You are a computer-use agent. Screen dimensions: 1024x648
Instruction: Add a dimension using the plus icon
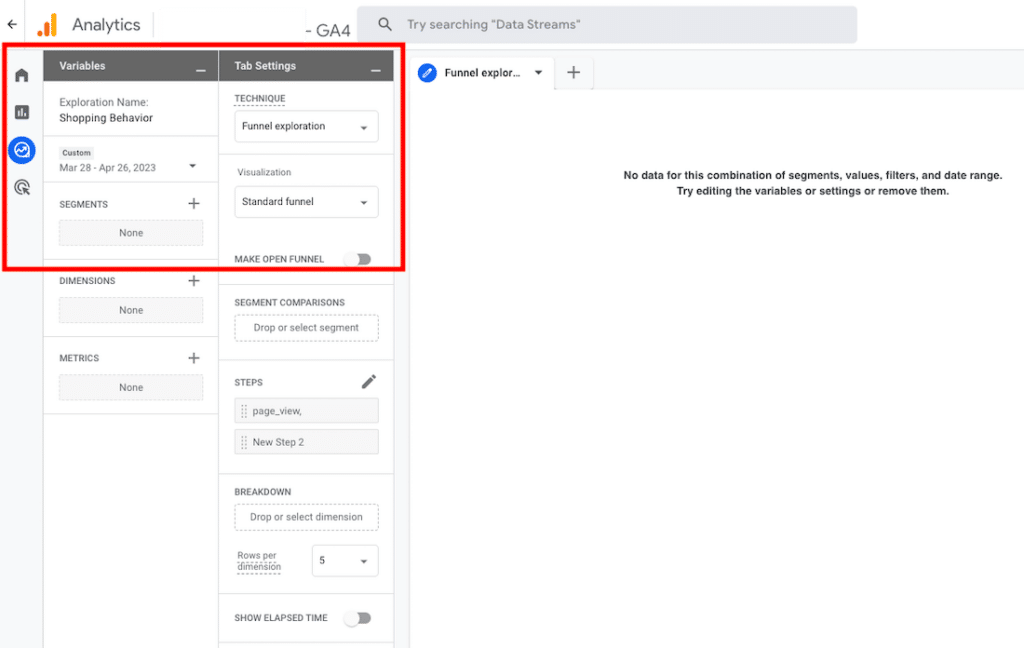[x=194, y=281]
